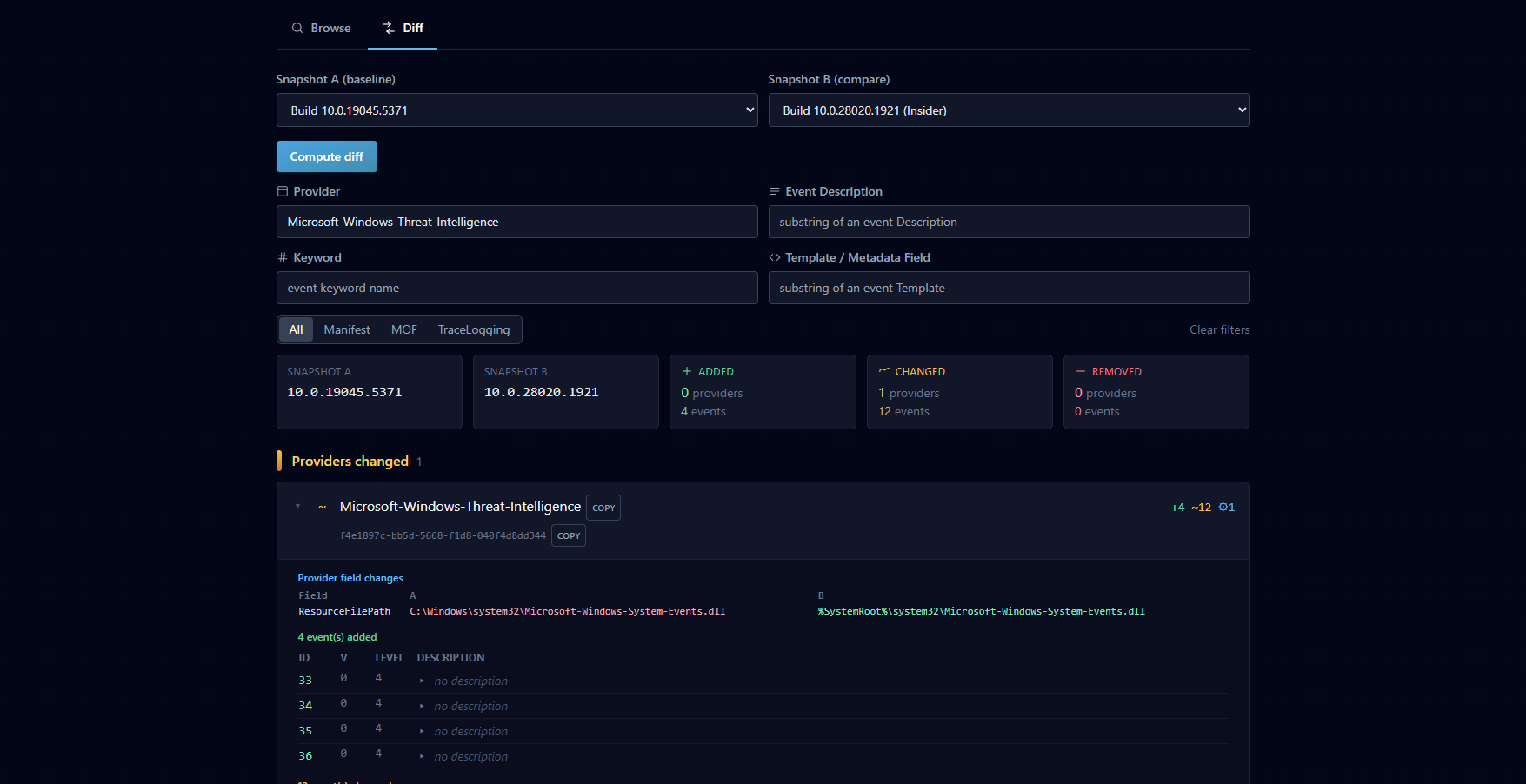This screenshot has height=784, width=1526.
Task: Open the Snapshot B (compare) dropdown
Action: [1009, 110]
